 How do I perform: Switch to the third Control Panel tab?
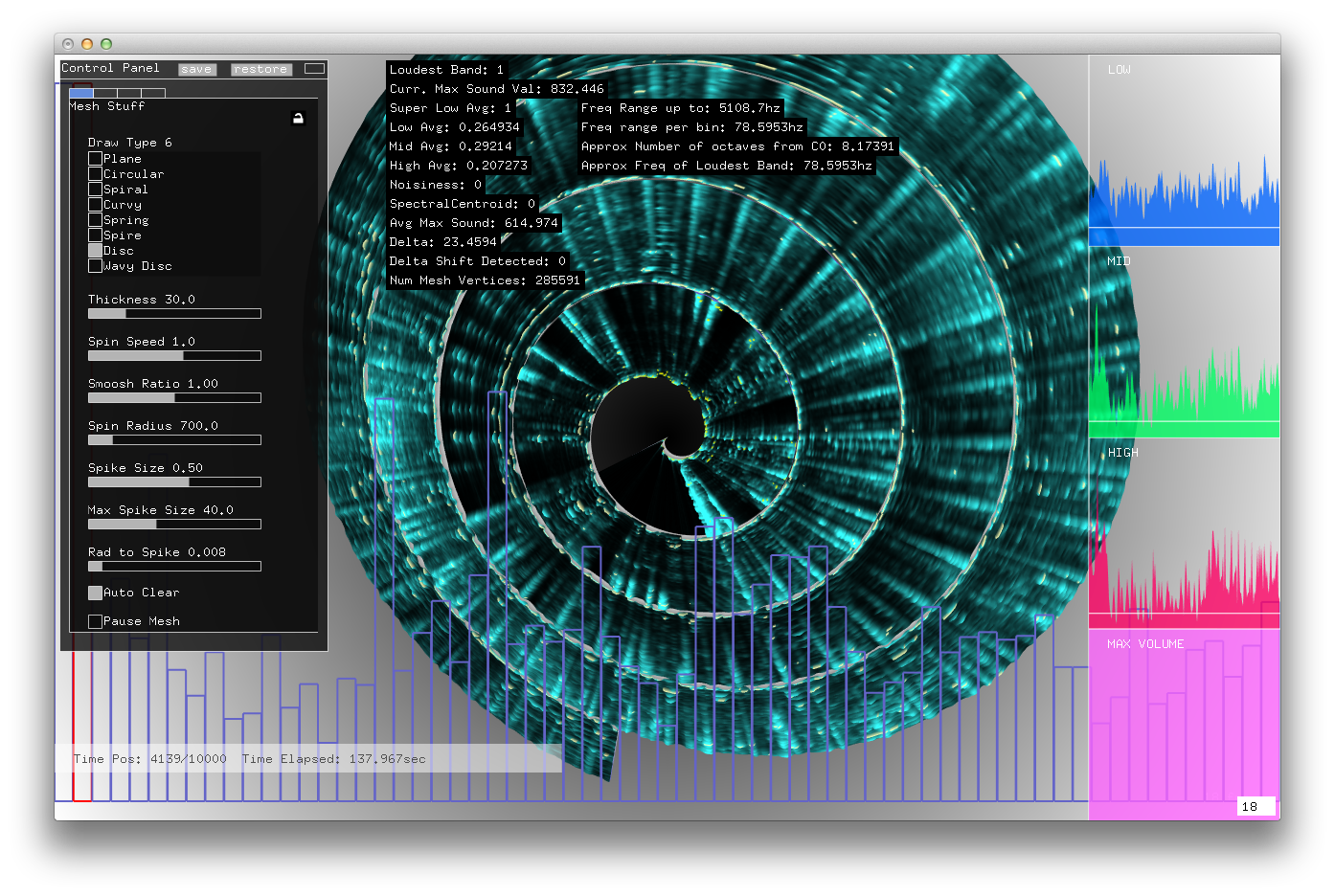coord(129,93)
